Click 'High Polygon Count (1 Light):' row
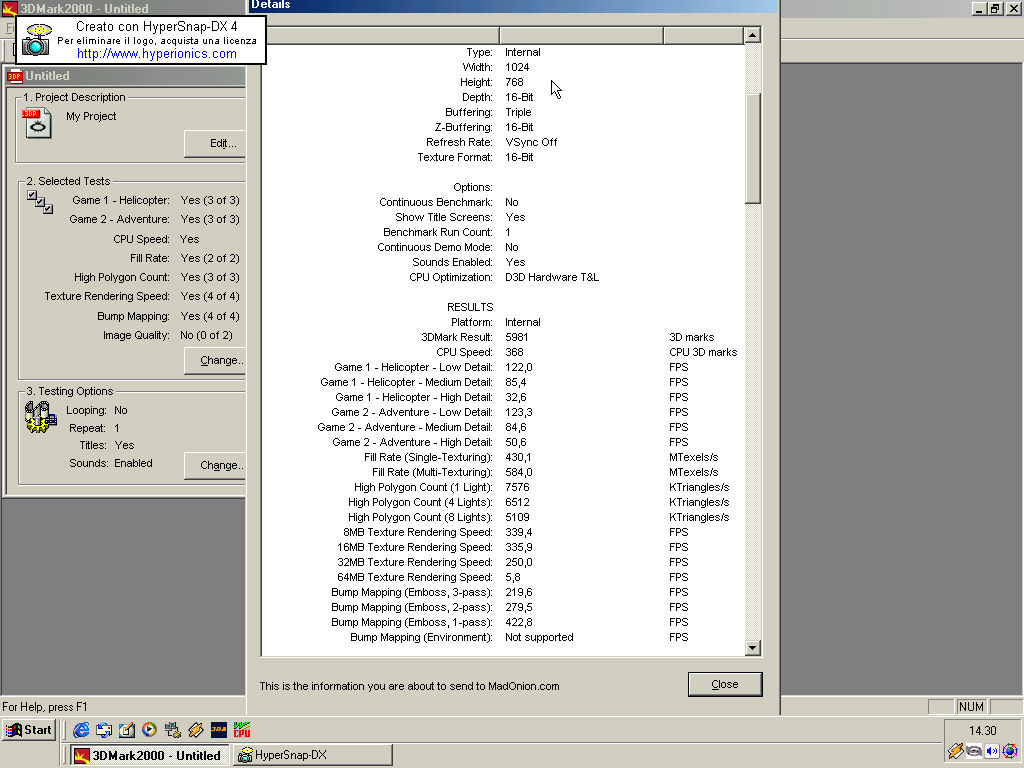 tap(502, 487)
